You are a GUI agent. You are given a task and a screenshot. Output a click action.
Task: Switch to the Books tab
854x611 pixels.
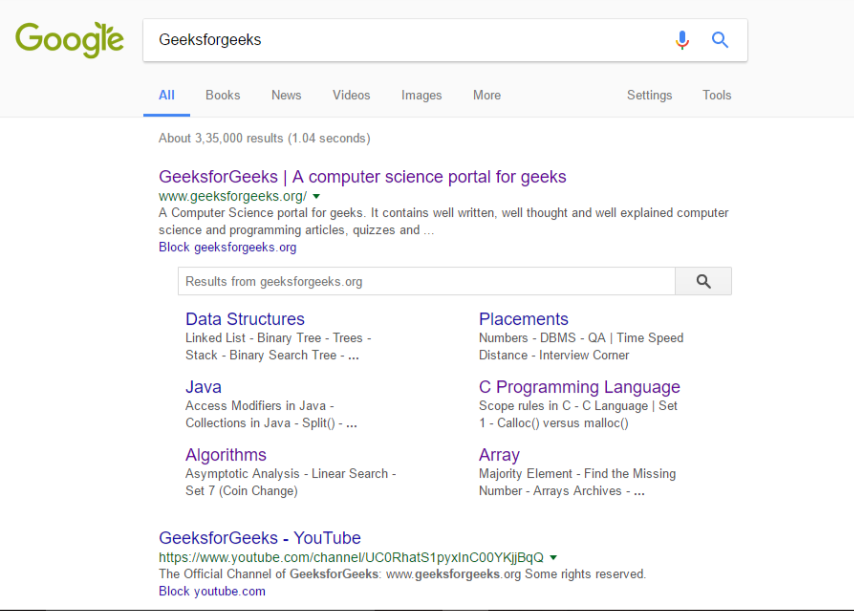(x=223, y=95)
